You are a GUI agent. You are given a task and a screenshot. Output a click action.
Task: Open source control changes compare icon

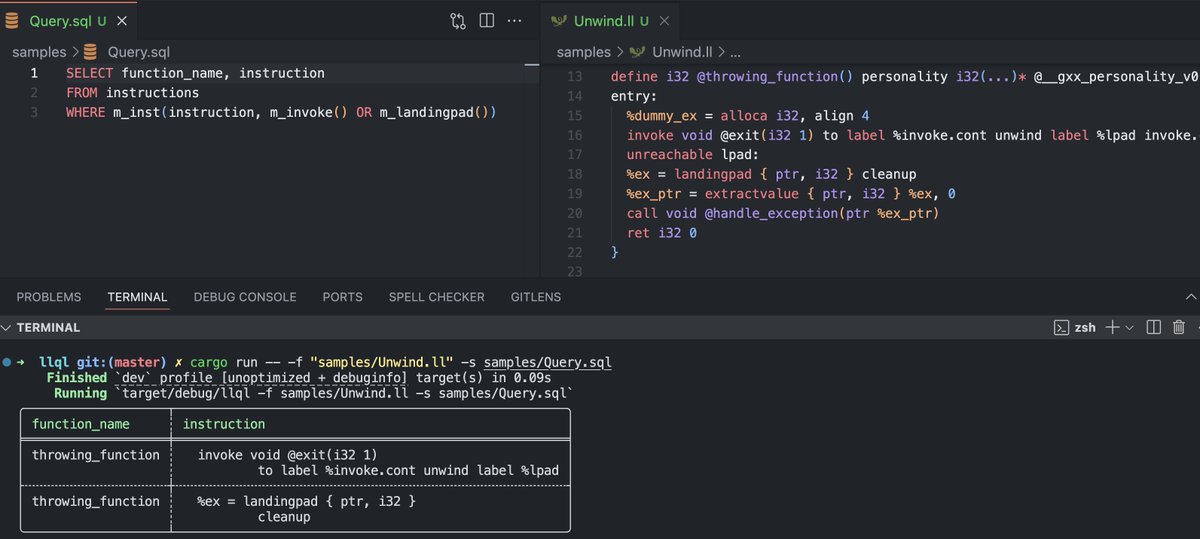[x=458, y=20]
